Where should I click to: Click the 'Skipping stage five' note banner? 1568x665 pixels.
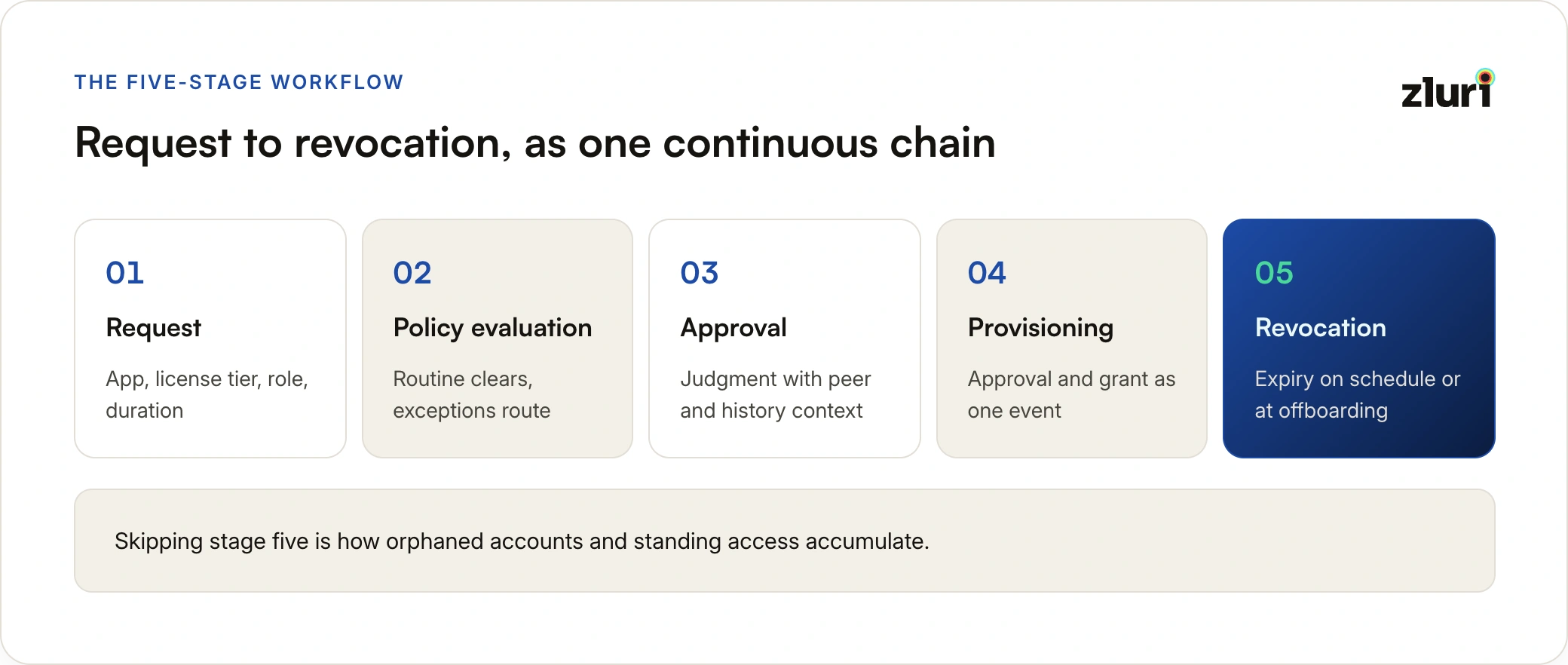tap(785, 541)
